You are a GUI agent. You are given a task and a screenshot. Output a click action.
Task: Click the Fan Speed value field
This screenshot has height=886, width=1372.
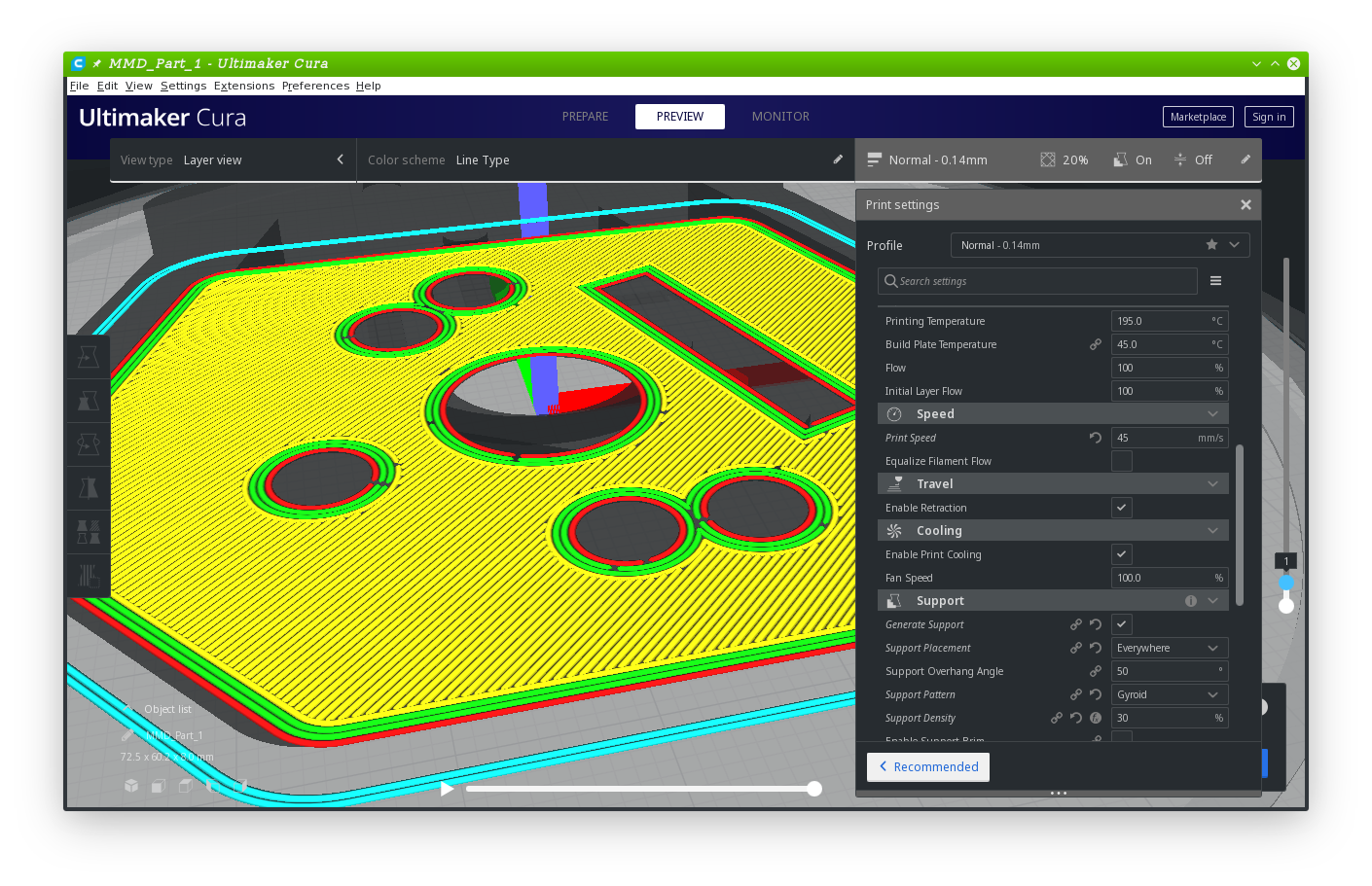[x=1170, y=578]
